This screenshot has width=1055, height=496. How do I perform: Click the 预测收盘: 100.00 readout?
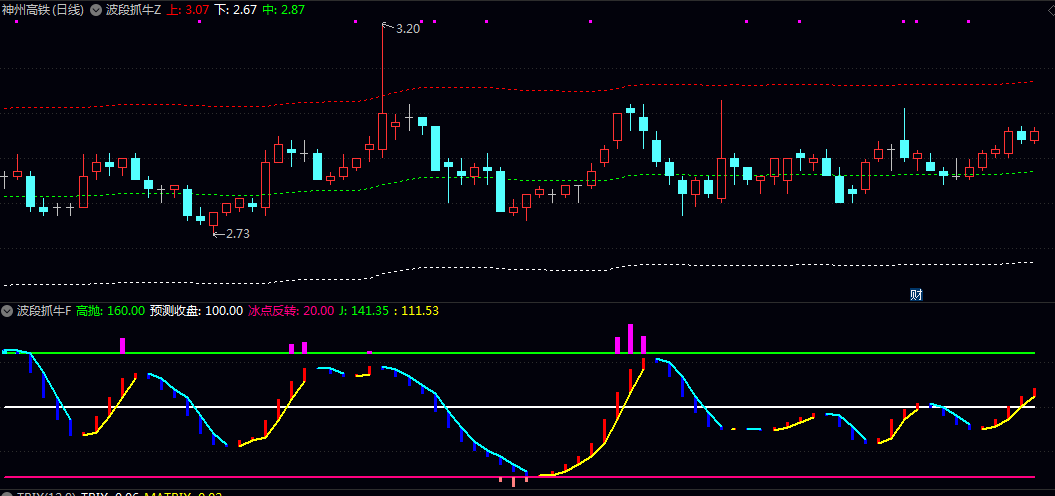click(196, 310)
